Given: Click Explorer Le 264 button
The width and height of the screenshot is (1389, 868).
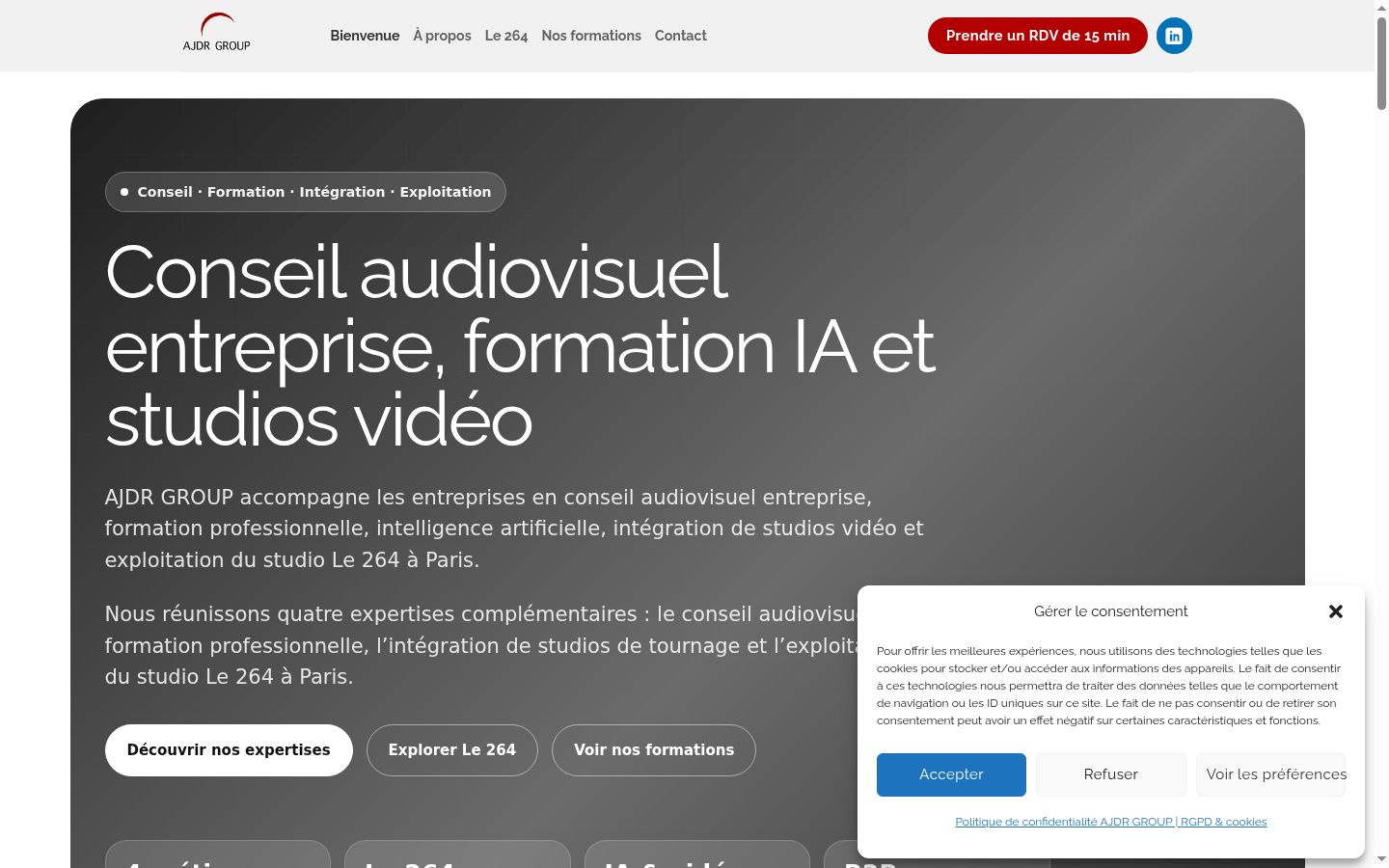Looking at the screenshot, I should (452, 750).
